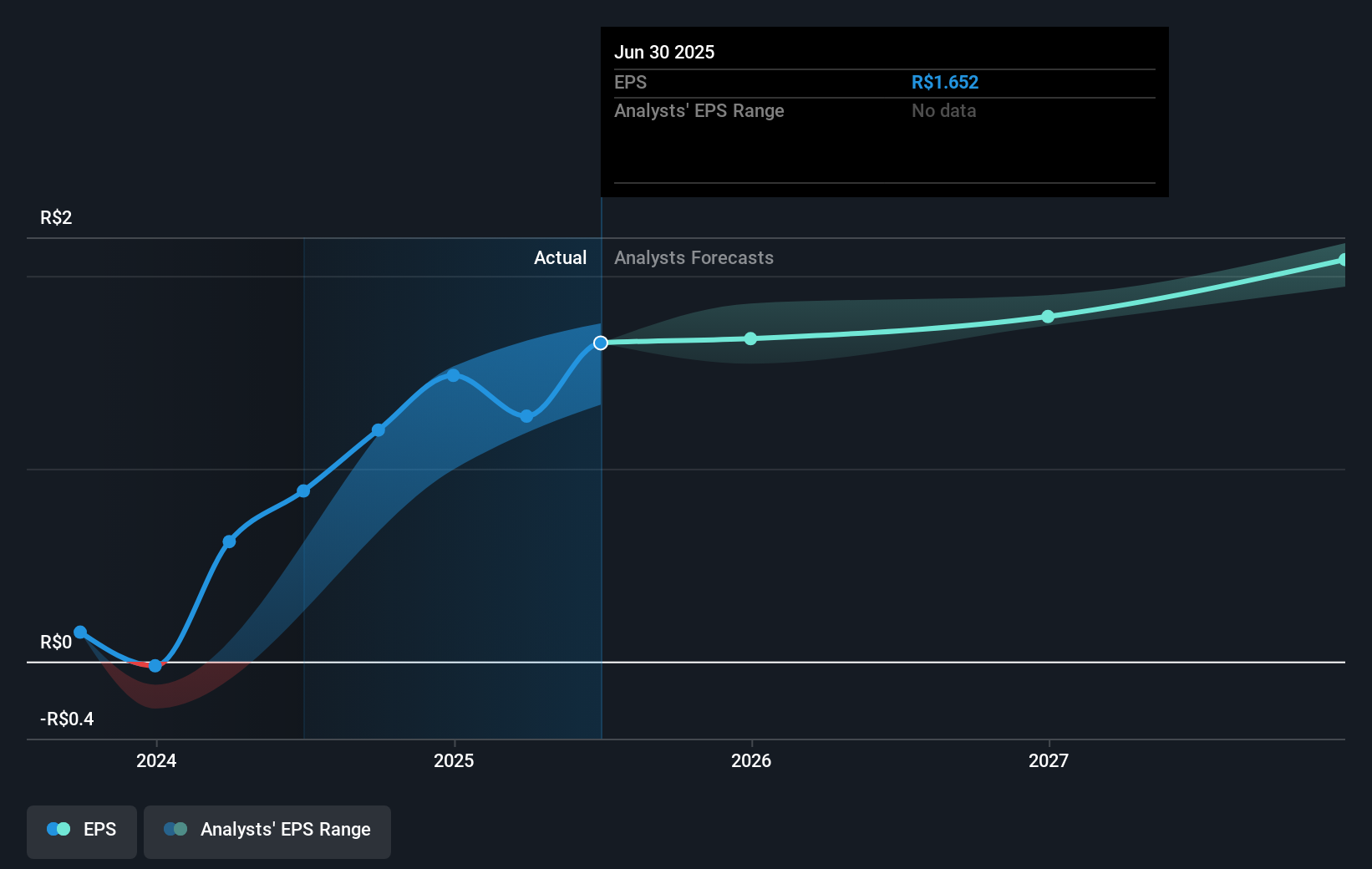Select the forecast data point above 2027
This screenshot has width=1372, height=869.
[x=1048, y=317]
